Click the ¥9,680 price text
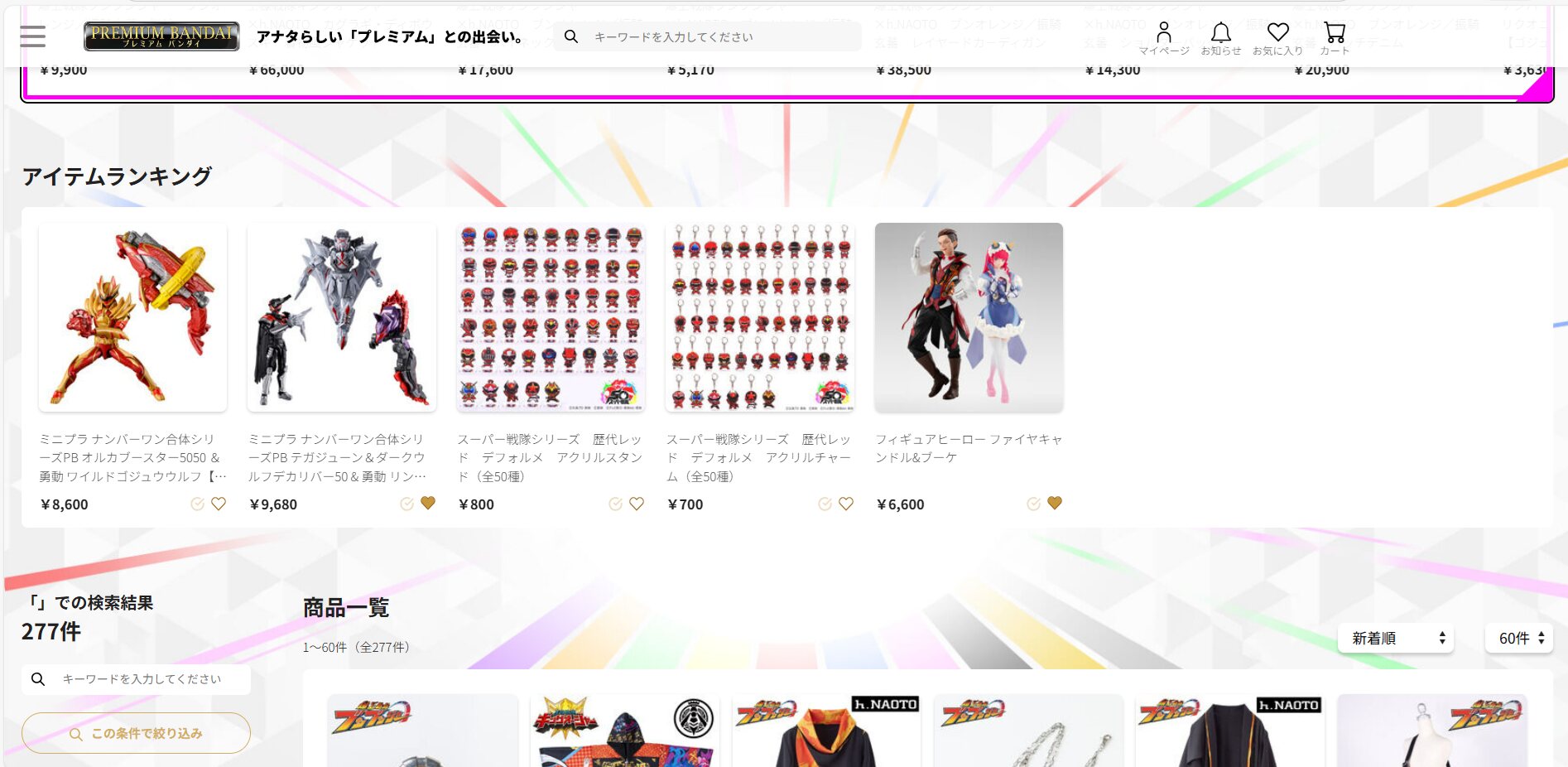Image resolution: width=1568 pixels, height=767 pixels. [x=273, y=504]
